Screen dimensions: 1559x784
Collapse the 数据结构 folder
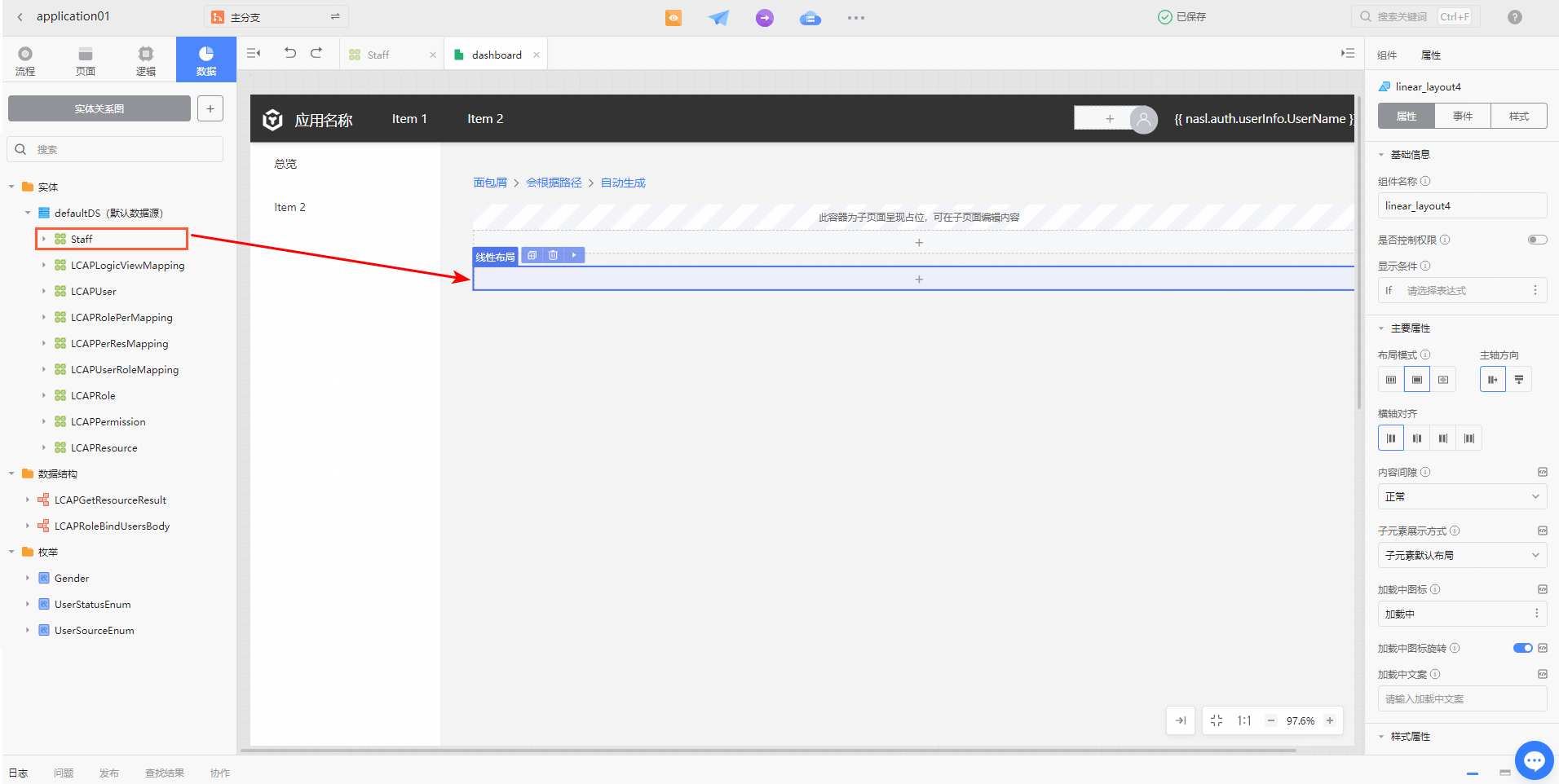[11, 473]
